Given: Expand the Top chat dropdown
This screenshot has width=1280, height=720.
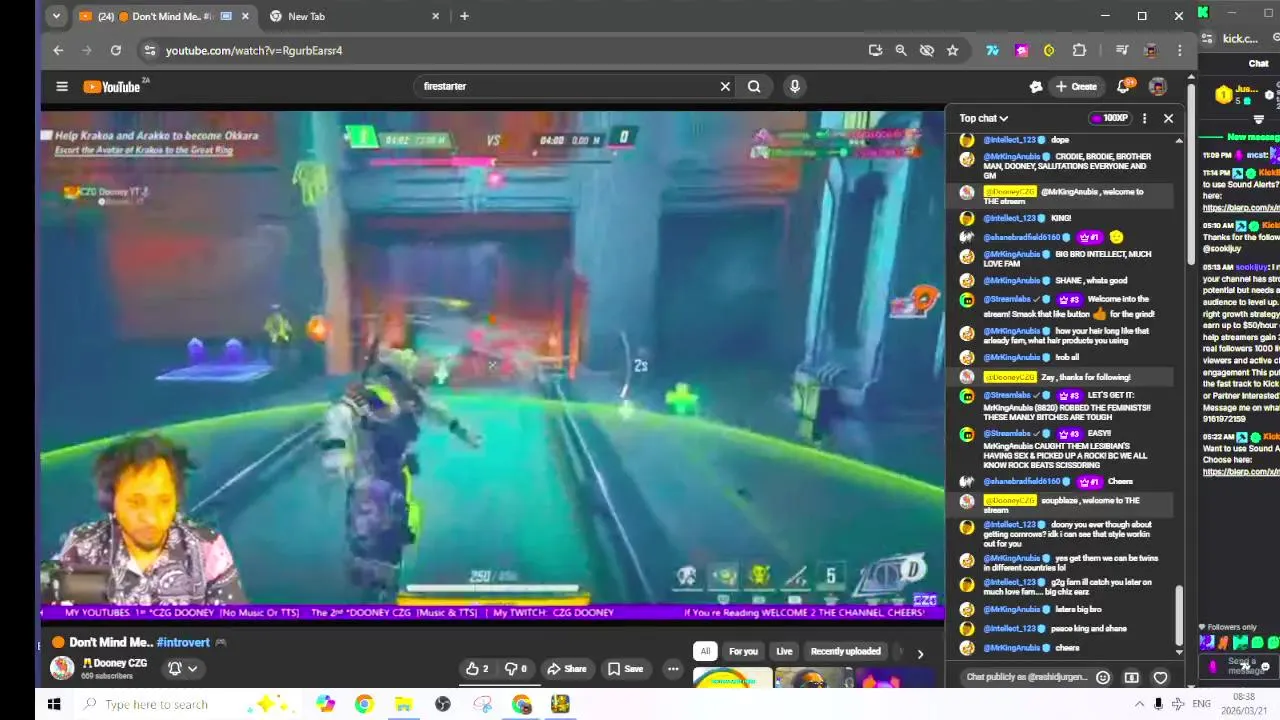Looking at the screenshot, I should [x=984, y=118].
